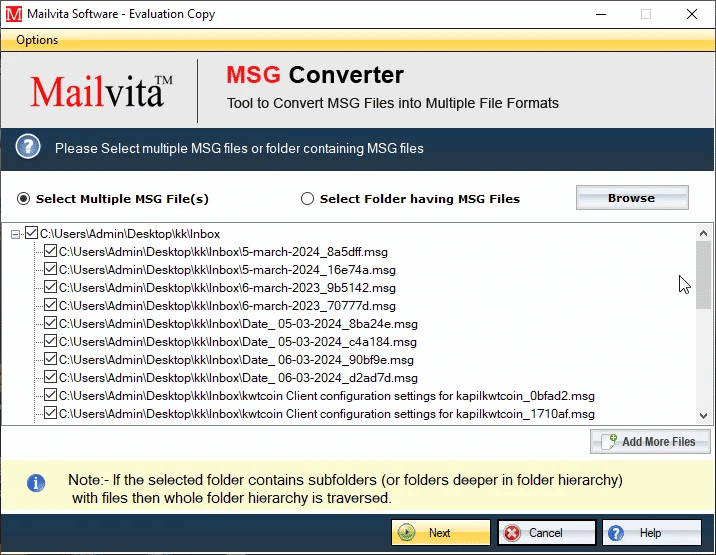Screen dimensions: 716x555
Task: Uncheck the root Inbox folder checkbox
Action: click(31, 233)
